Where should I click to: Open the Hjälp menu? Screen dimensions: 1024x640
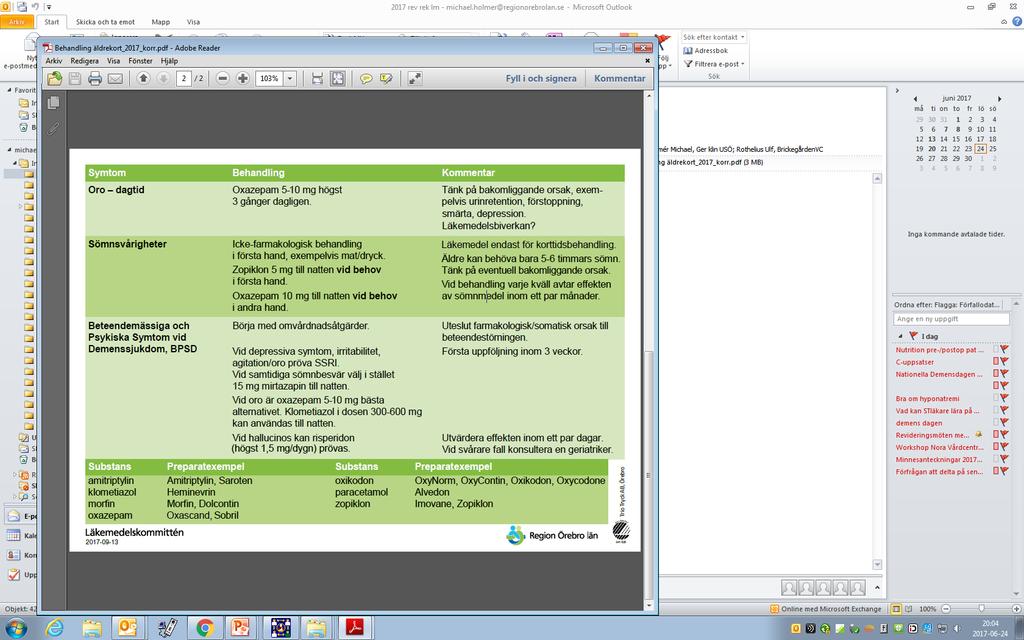(169, 61)
